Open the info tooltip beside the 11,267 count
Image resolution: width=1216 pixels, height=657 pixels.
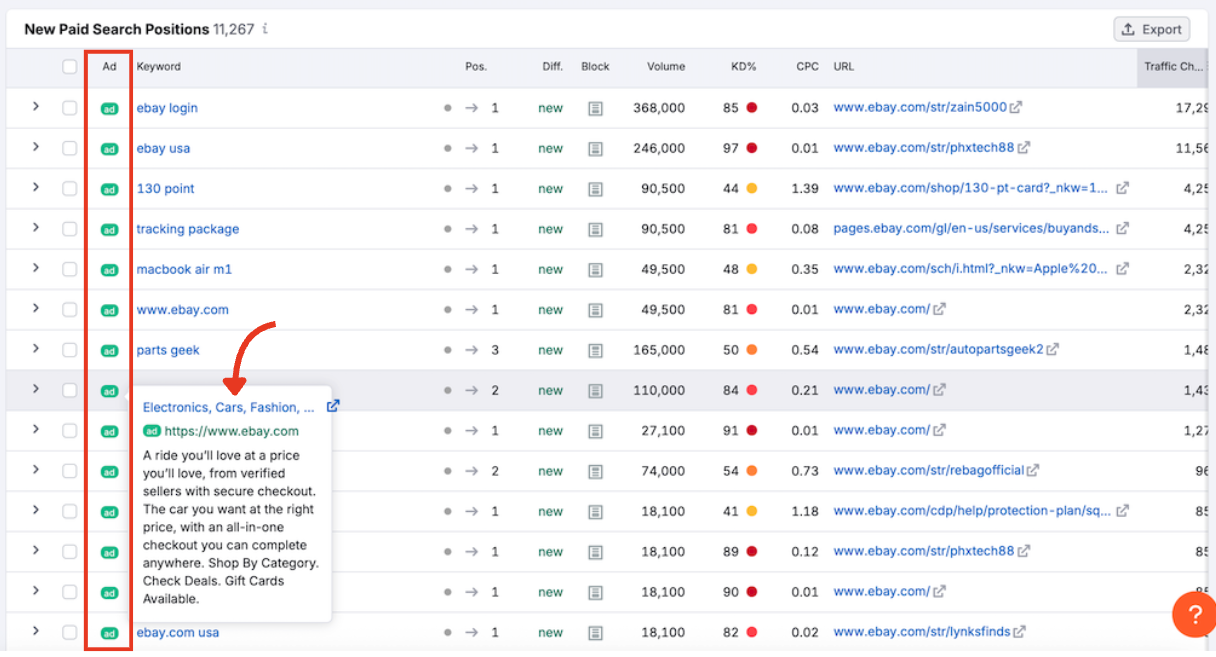[263, 30]
